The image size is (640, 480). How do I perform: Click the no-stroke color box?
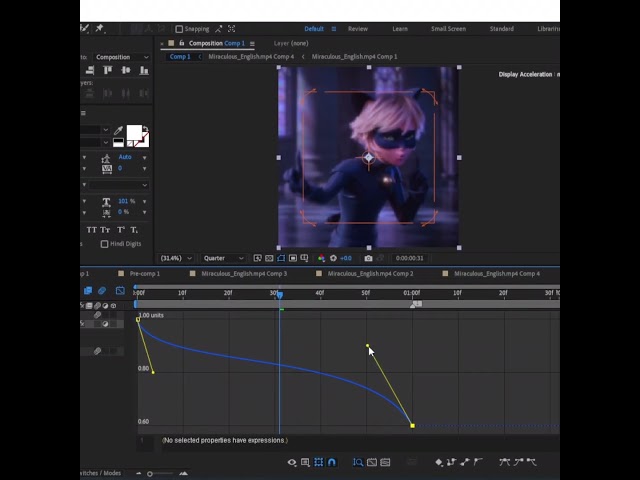tap(130, 144)
